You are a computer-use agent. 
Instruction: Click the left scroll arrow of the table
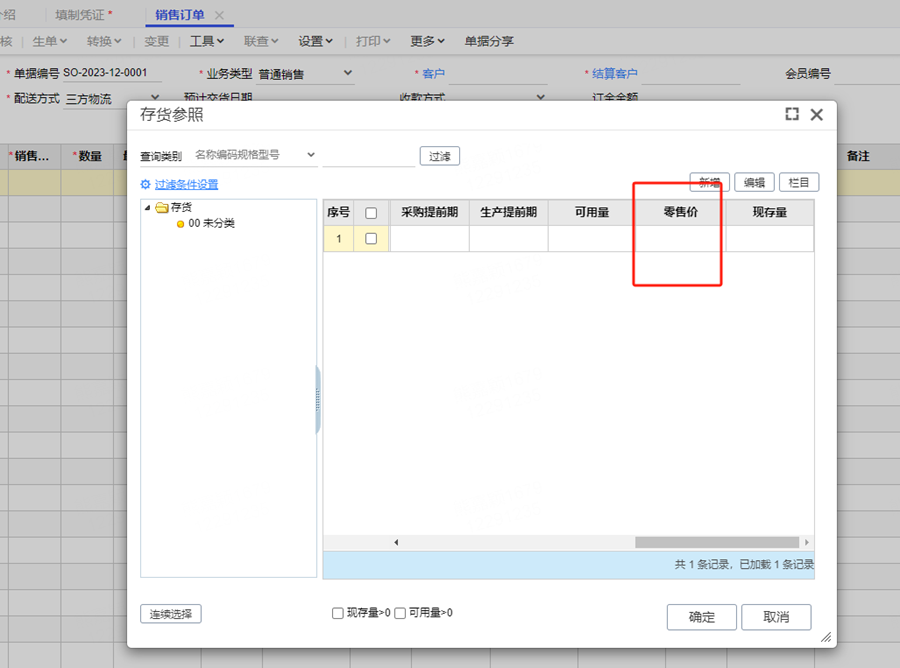(x=396, y=542)
